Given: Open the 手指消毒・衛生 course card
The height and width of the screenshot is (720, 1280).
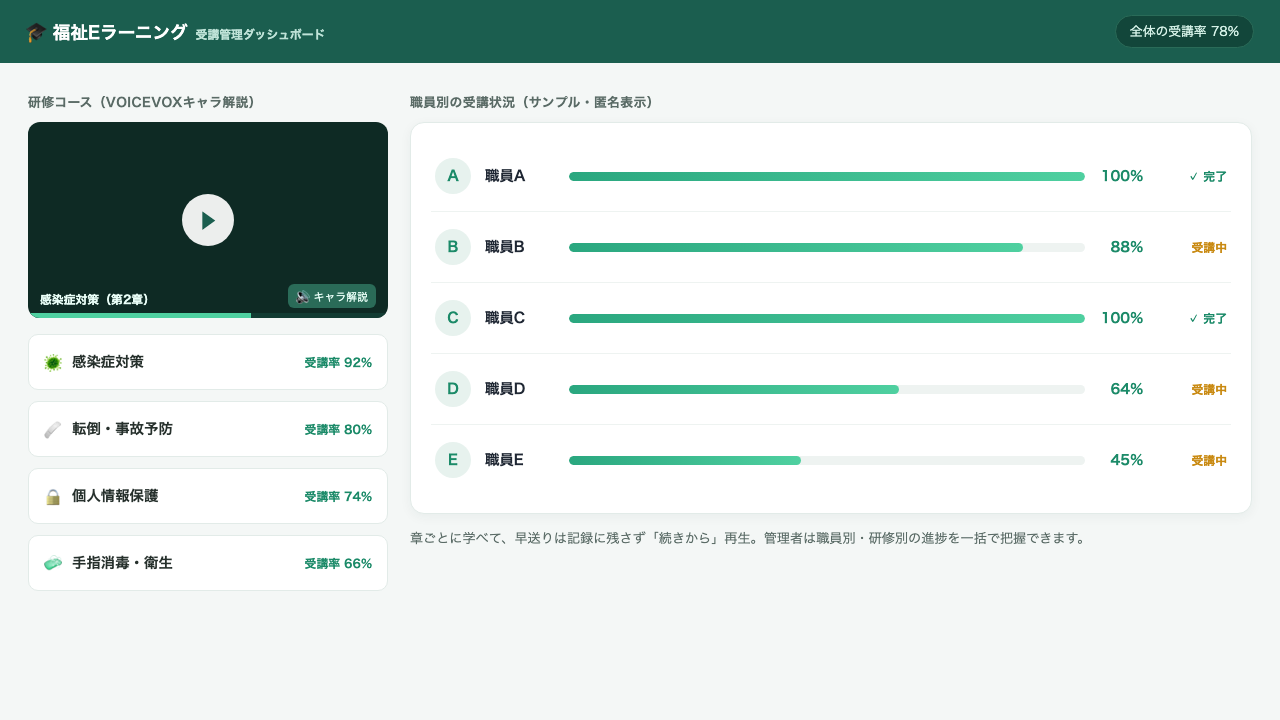Looking at the screenshot, I should 208,563.
